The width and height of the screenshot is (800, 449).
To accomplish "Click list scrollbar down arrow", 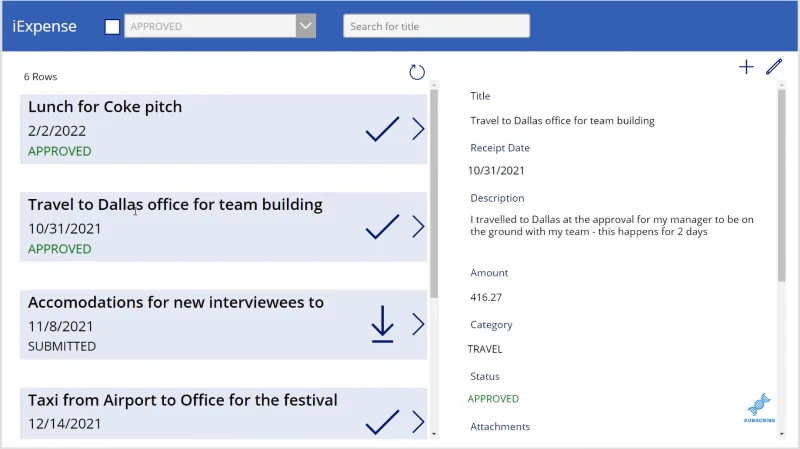I will (x=434, y=434).
